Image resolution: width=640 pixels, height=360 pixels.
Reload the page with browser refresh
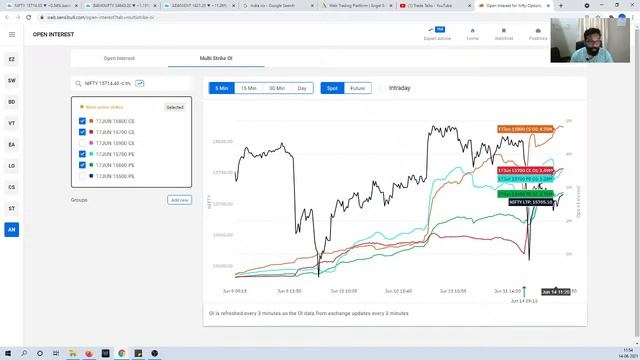click(x=29, y=18)
